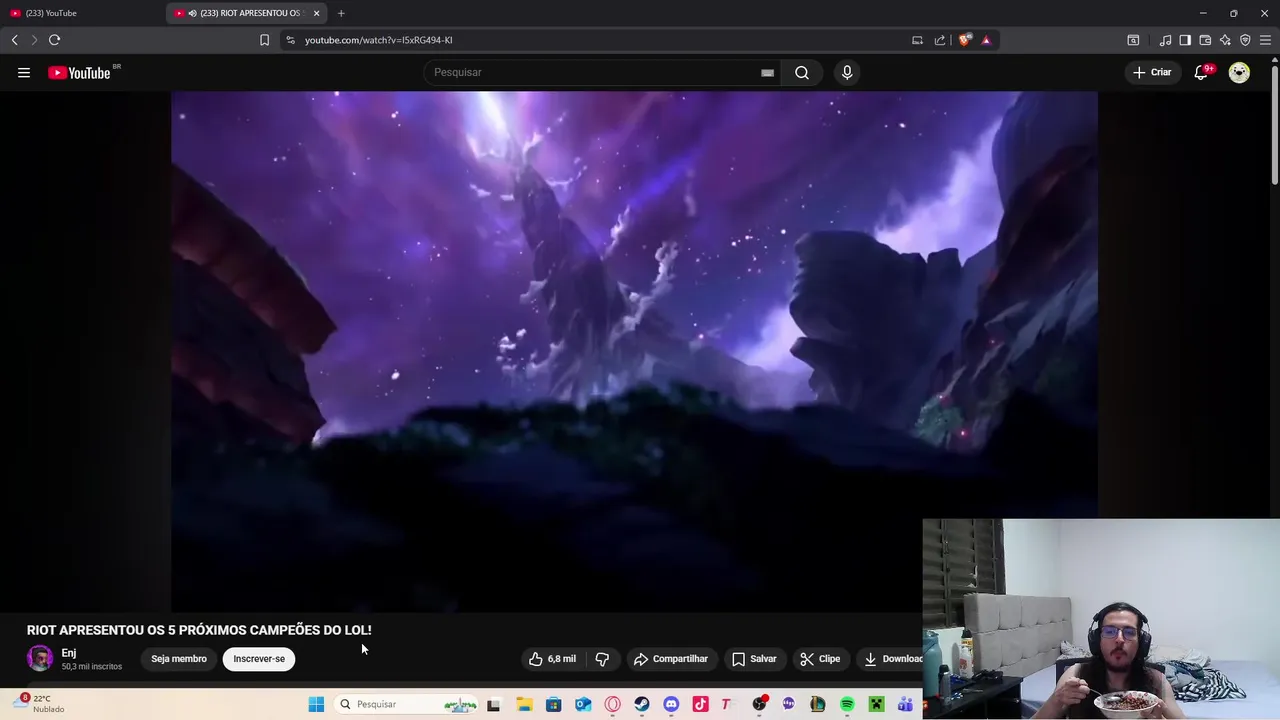This screenshot has width=1280, height=720.
Task: Click the address bar URL
Action: (x=378, y=40)
